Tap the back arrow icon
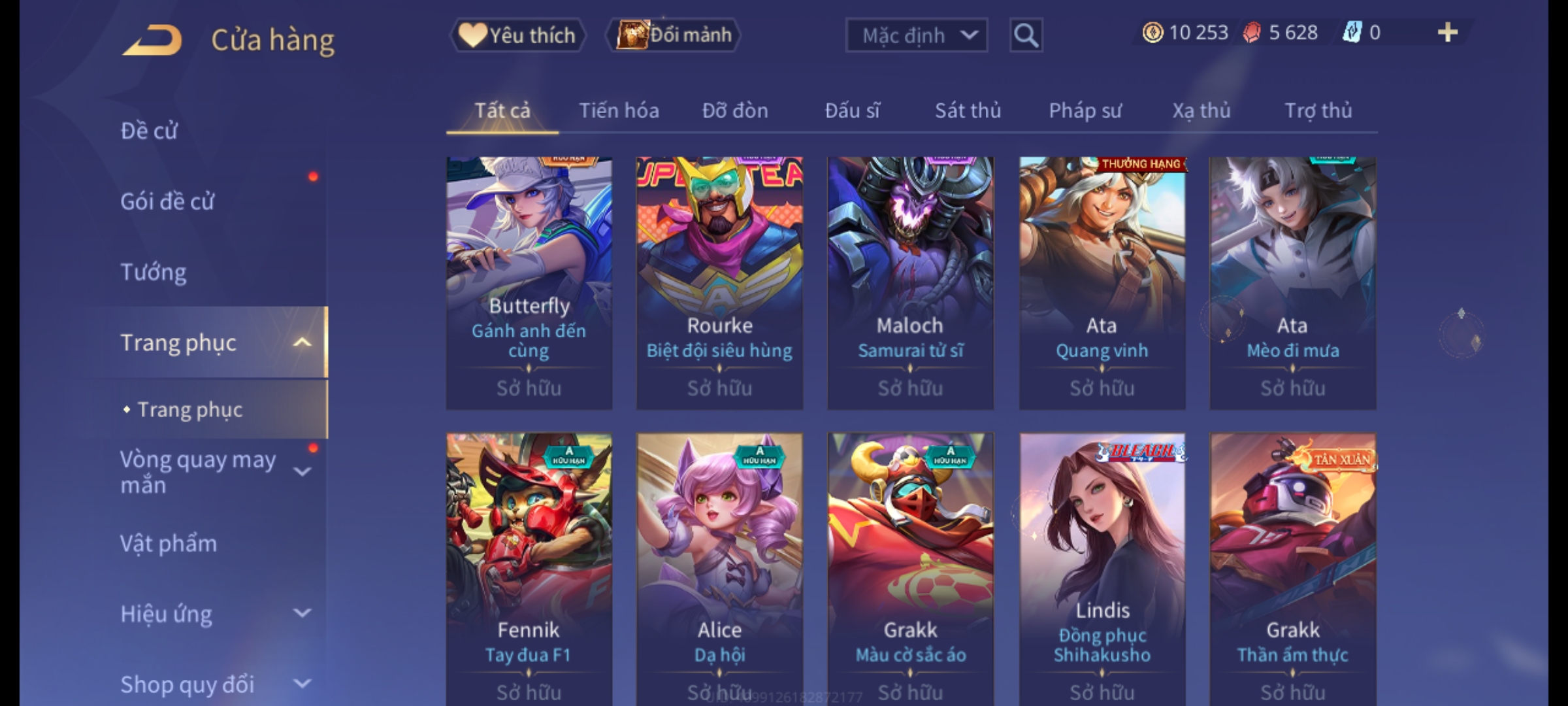Viewport: 1568px width, 706px height. pyautogui.click(x=152, y=40)
